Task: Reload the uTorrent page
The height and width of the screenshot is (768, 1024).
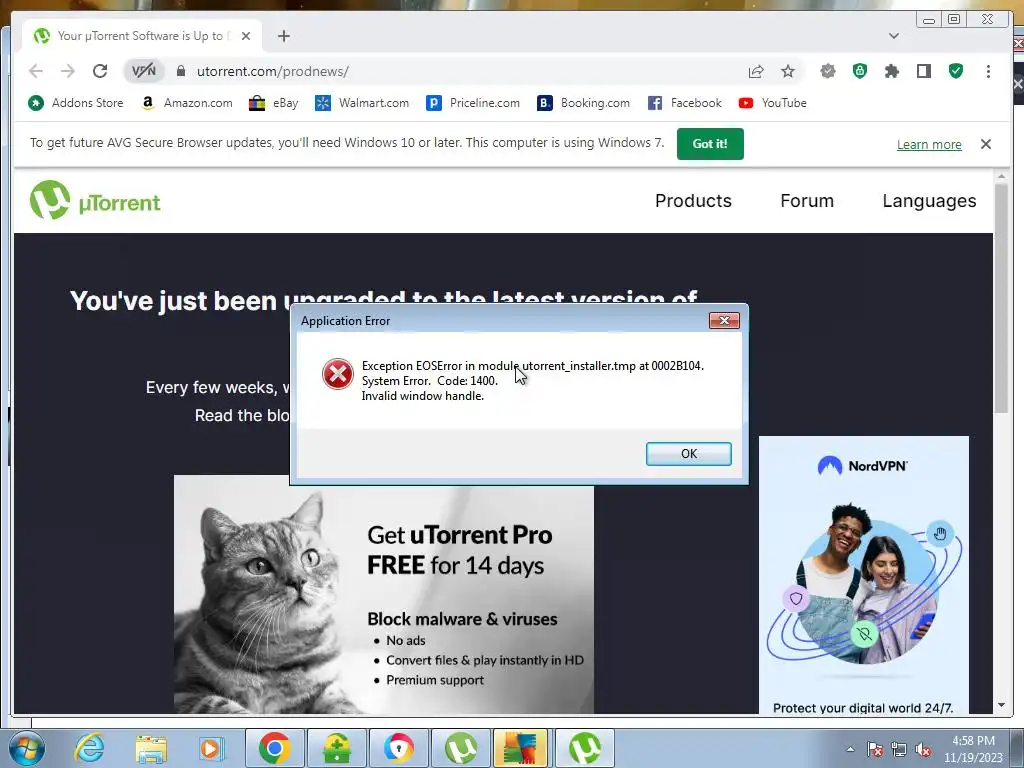Action: pos(100,71)
